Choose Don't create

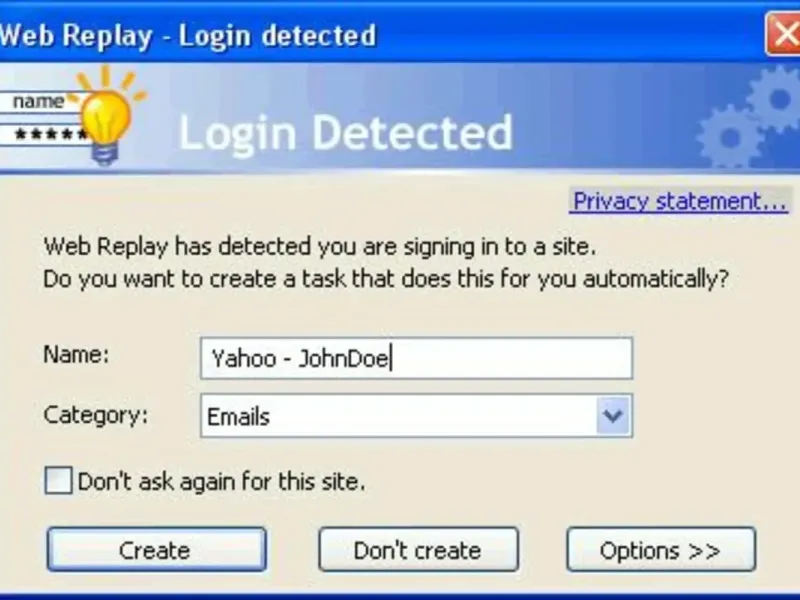pos(418,550)
